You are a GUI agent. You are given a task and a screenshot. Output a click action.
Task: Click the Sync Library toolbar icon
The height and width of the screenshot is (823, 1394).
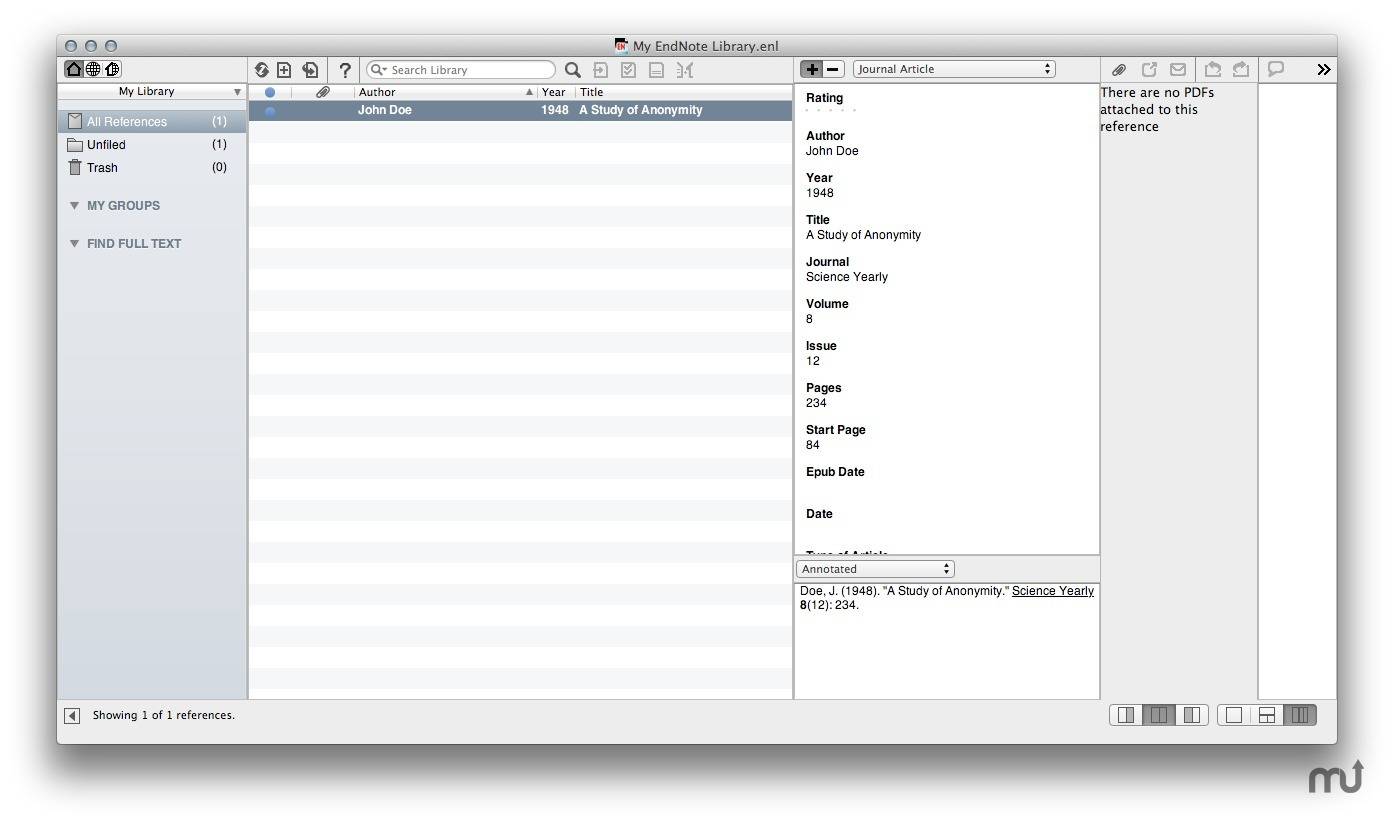tap(261, 70)
